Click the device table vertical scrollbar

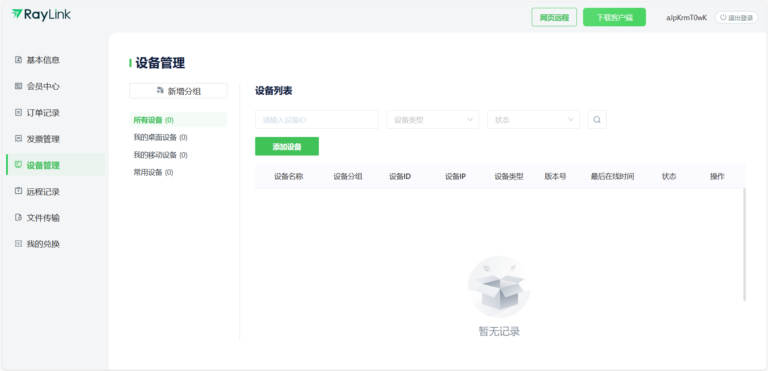point(744,244)
